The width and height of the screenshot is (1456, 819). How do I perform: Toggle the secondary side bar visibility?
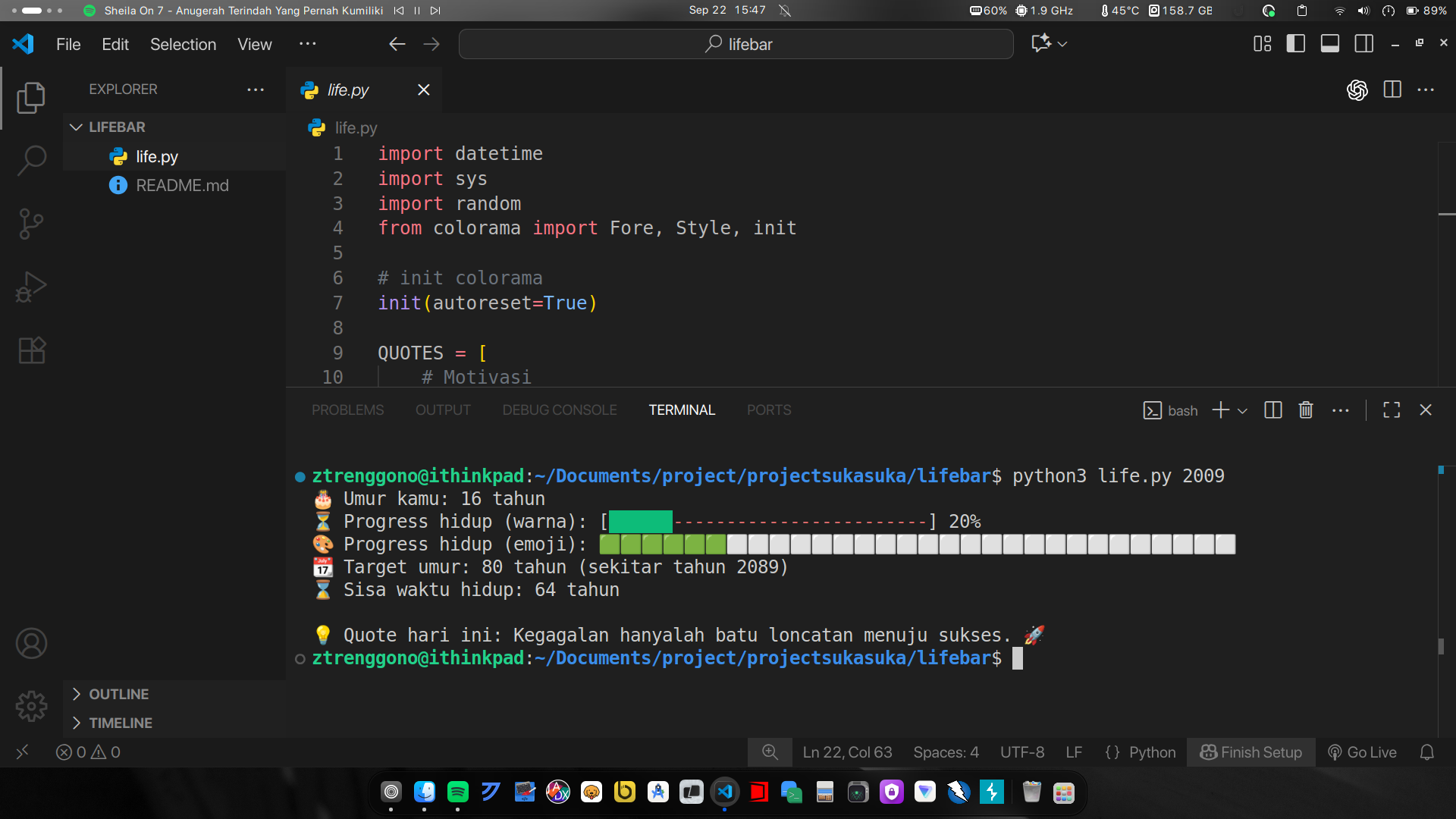point(1363,44)
